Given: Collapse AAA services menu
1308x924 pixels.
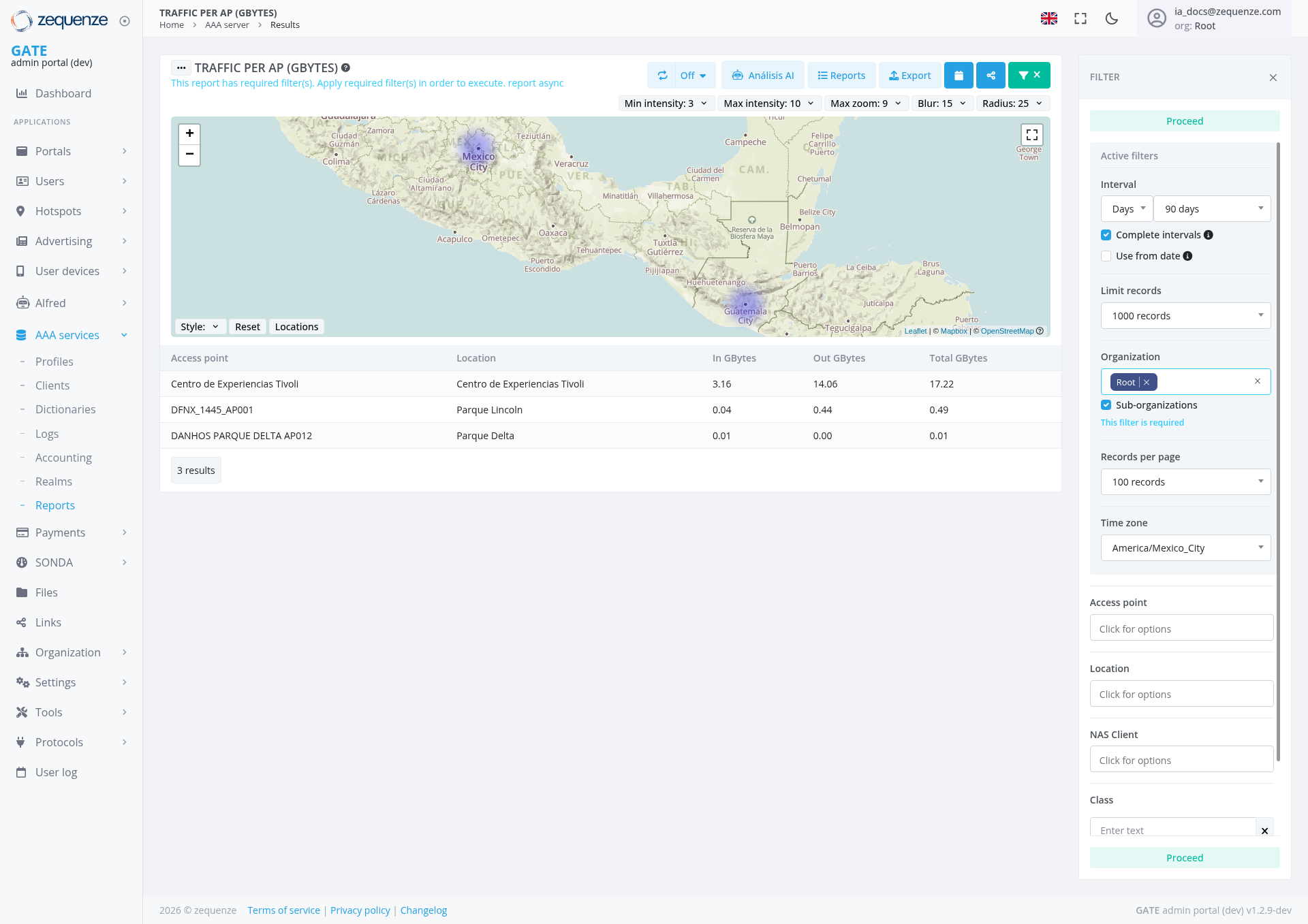Looking at the screenshot, I should (x=72, y=335).
